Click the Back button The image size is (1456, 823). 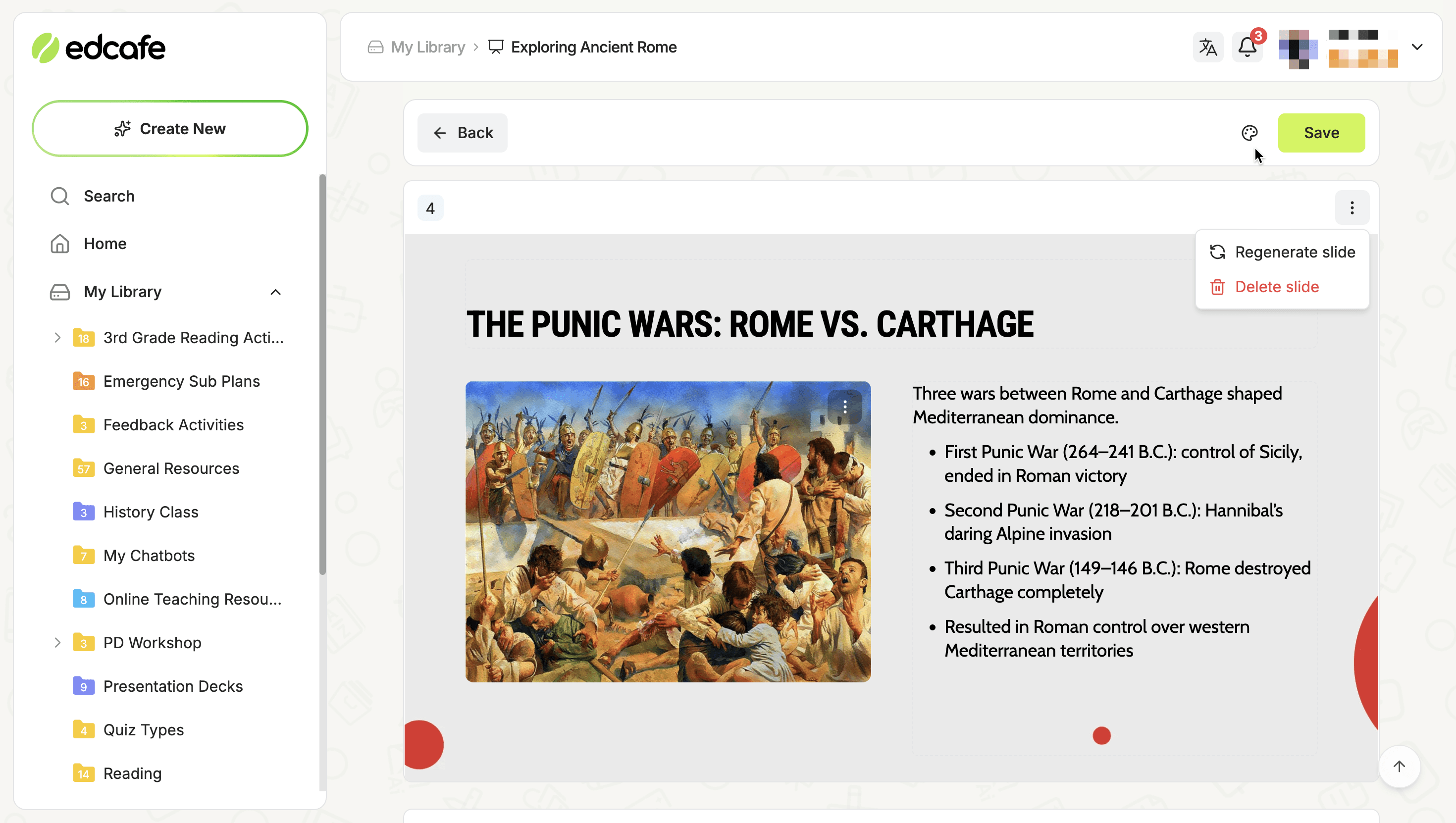point(463,133)
